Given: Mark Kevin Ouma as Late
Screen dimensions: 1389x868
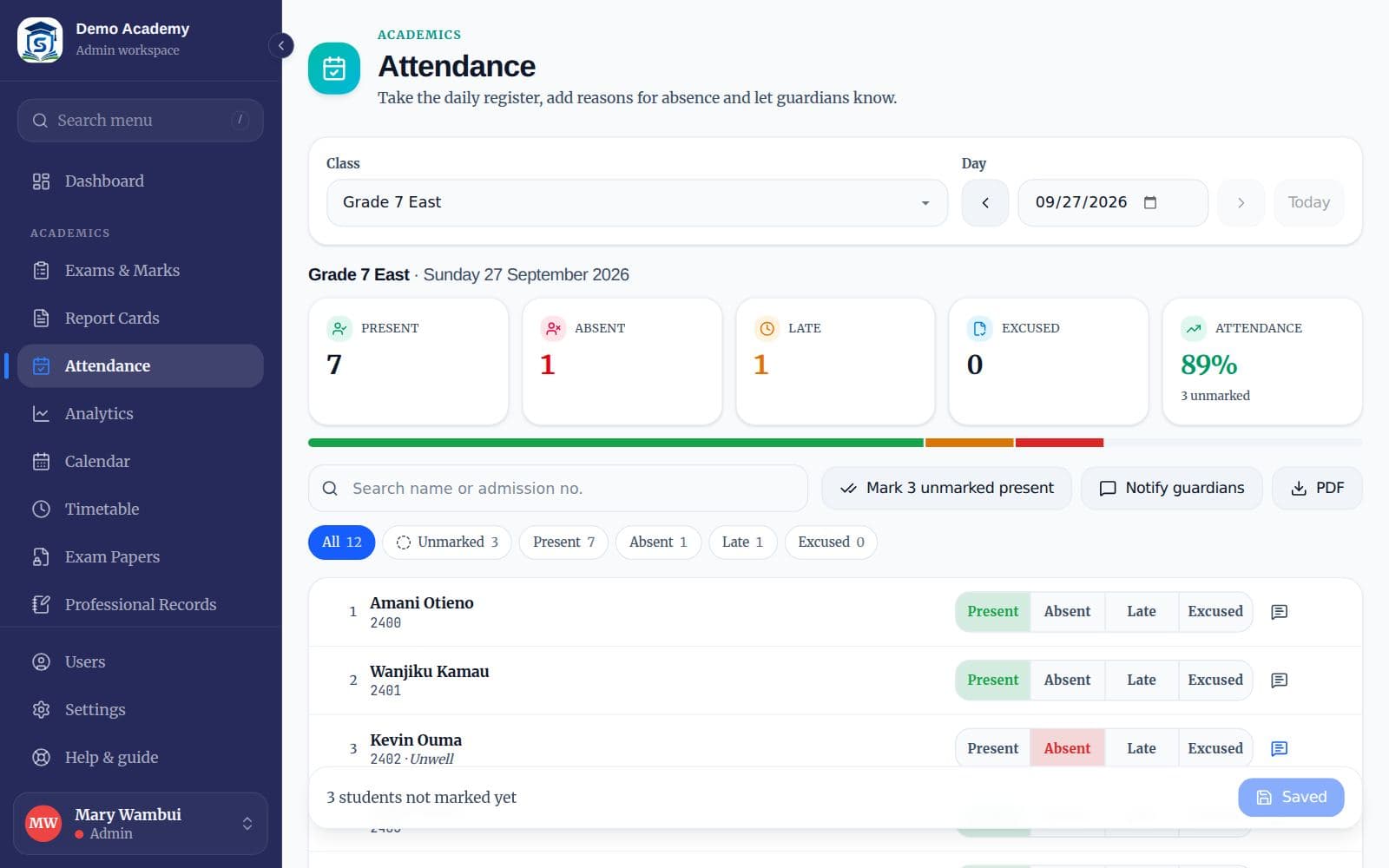Looking at the screenshot, I should click(1142, 748).
